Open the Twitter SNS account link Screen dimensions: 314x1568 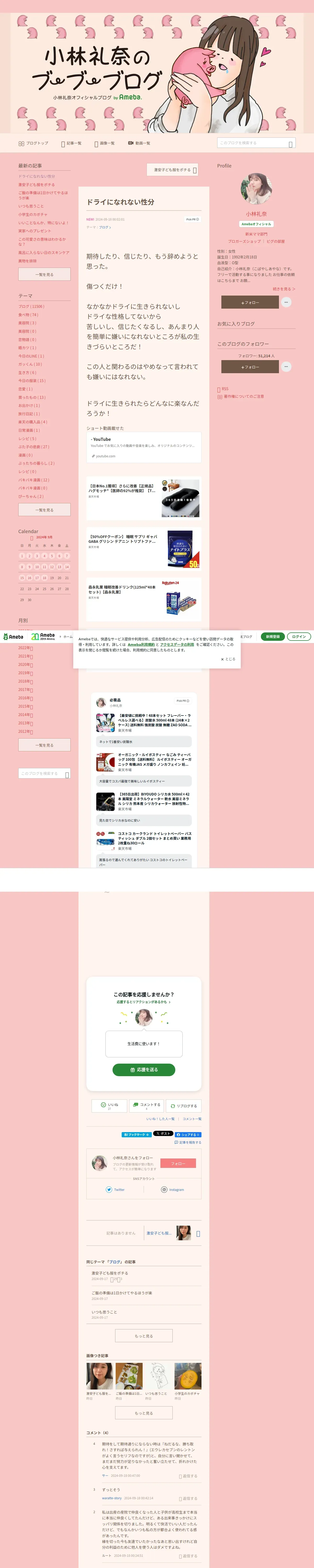click(115, 1189)
